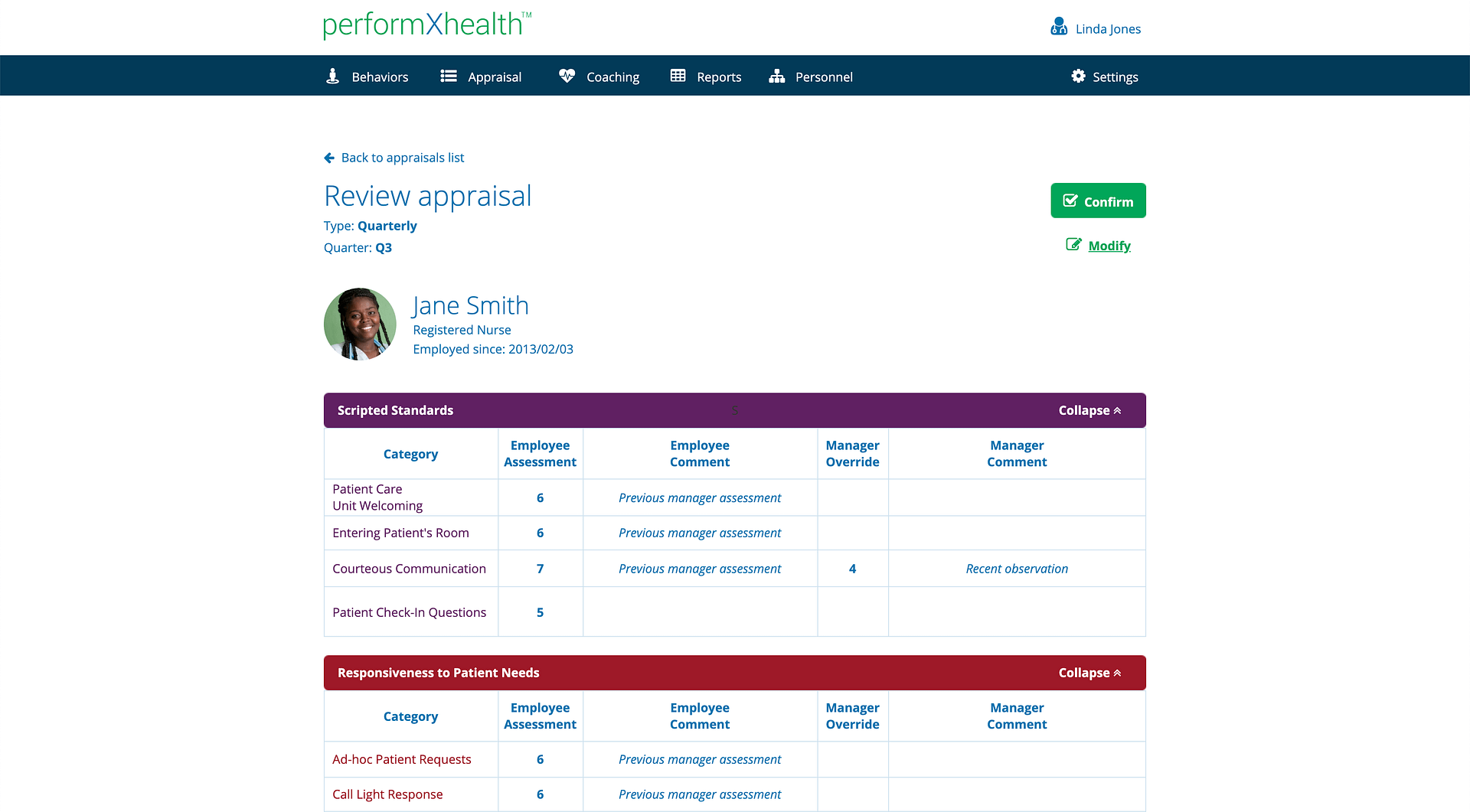Viewport: 1470px width, 812px height.
Task: Click the Reports table icon
Action: click(678, 76)
